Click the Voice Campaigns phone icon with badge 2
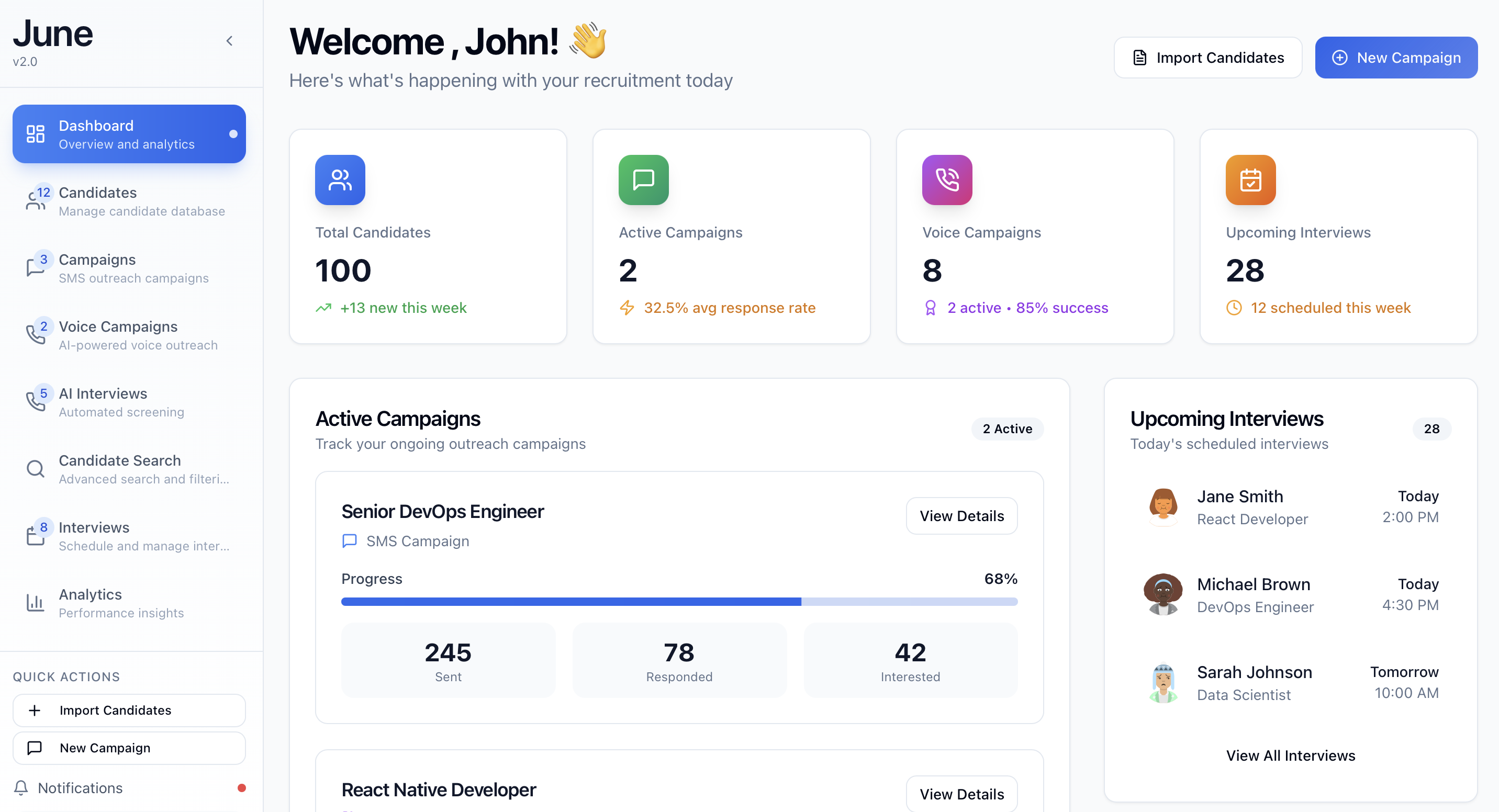The image size is (1499, 812). pyautogui.click(x=36, y=335)
